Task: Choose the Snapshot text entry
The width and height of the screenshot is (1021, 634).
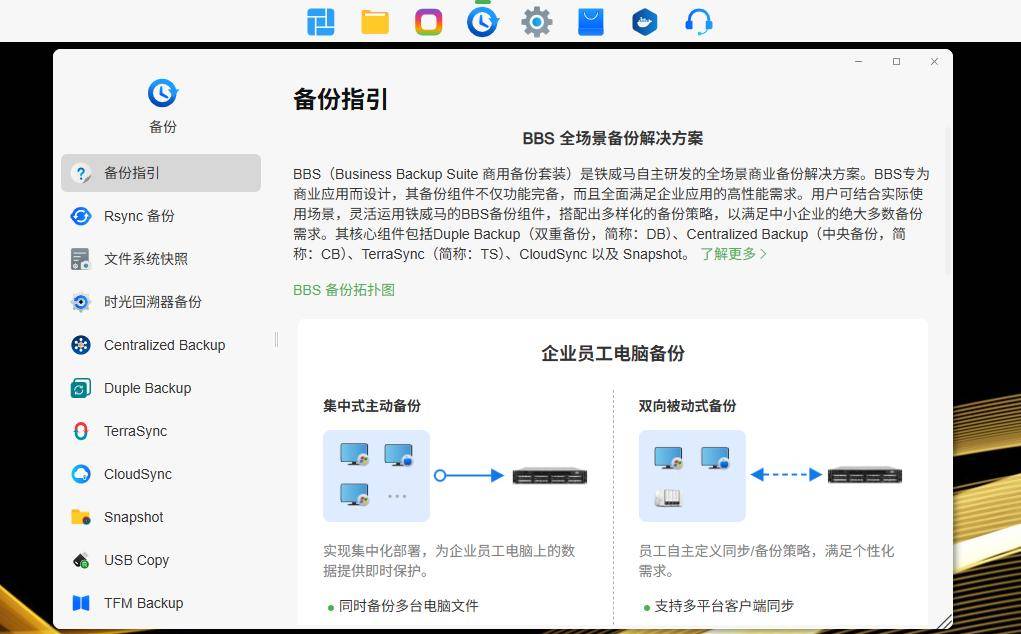Action: coord(133,517)
